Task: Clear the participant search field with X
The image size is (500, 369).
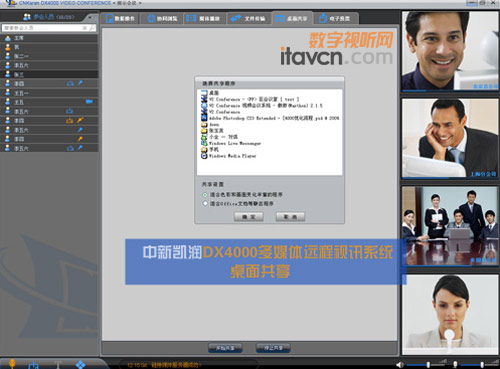Action: (85, 28)
